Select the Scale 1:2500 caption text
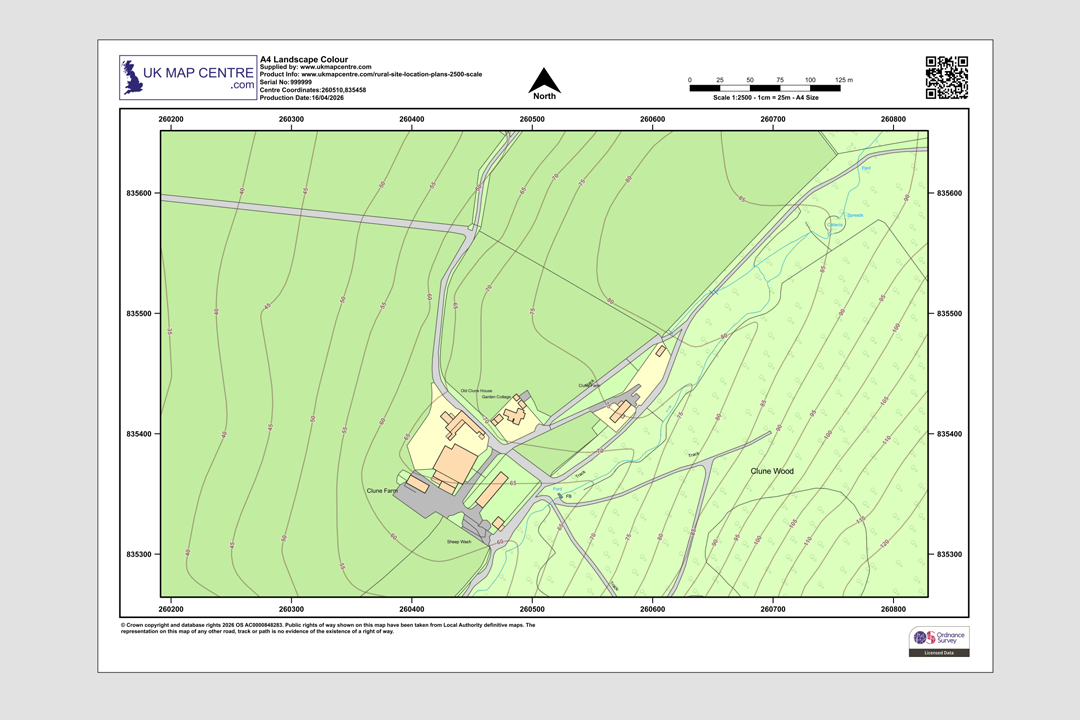The height and width of the screenshot is (720, 1080). click(768, 97)
